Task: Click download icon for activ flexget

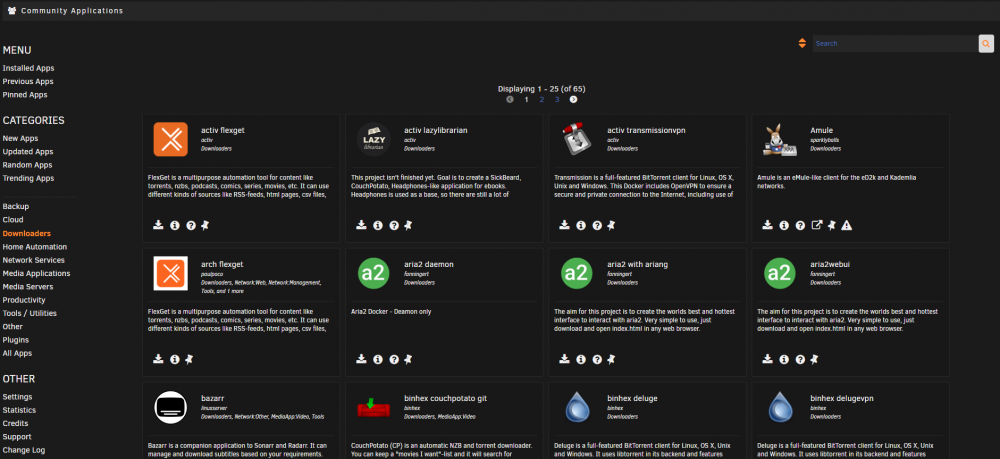Action: [158, 225]
